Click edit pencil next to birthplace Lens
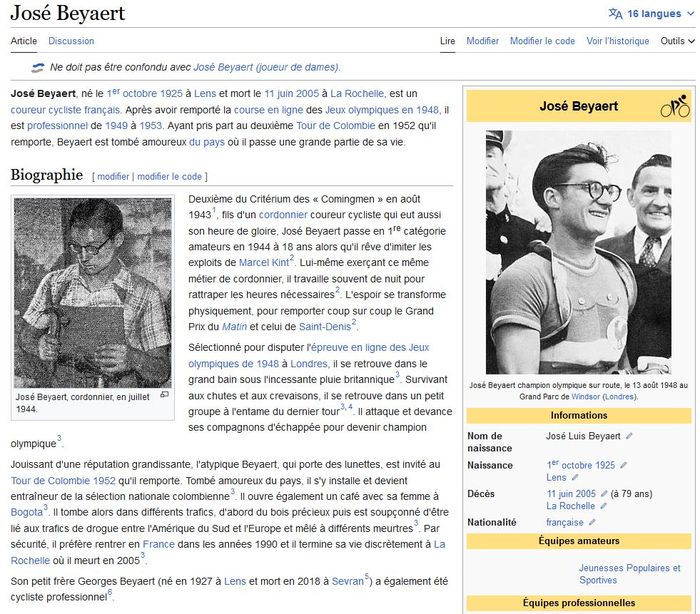The image size is (700, 614). [576, 478]
